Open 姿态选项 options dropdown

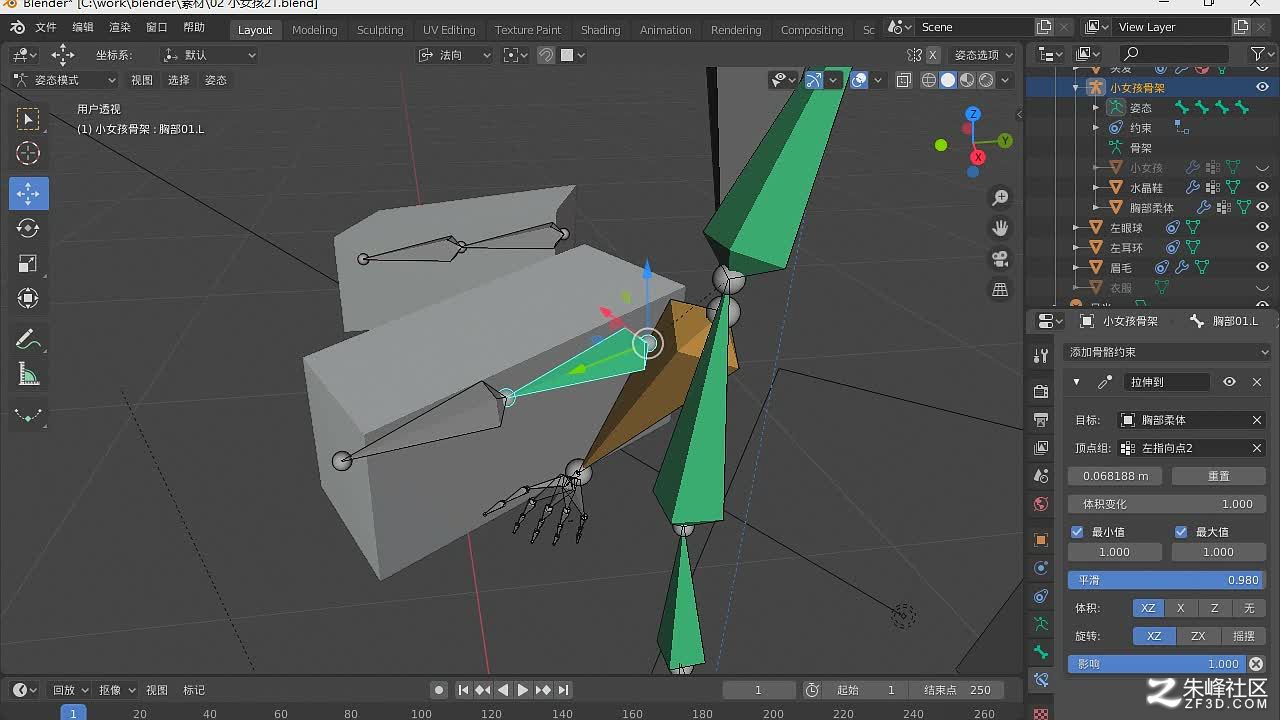pyautogui.click(x=983, y=55)
